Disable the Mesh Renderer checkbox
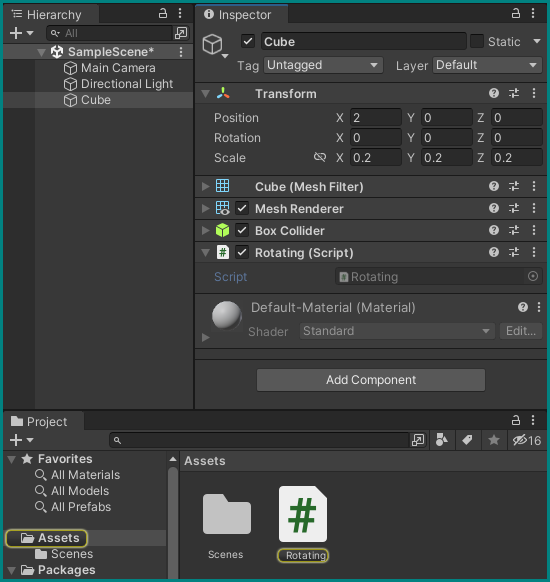 click(242, 208)
